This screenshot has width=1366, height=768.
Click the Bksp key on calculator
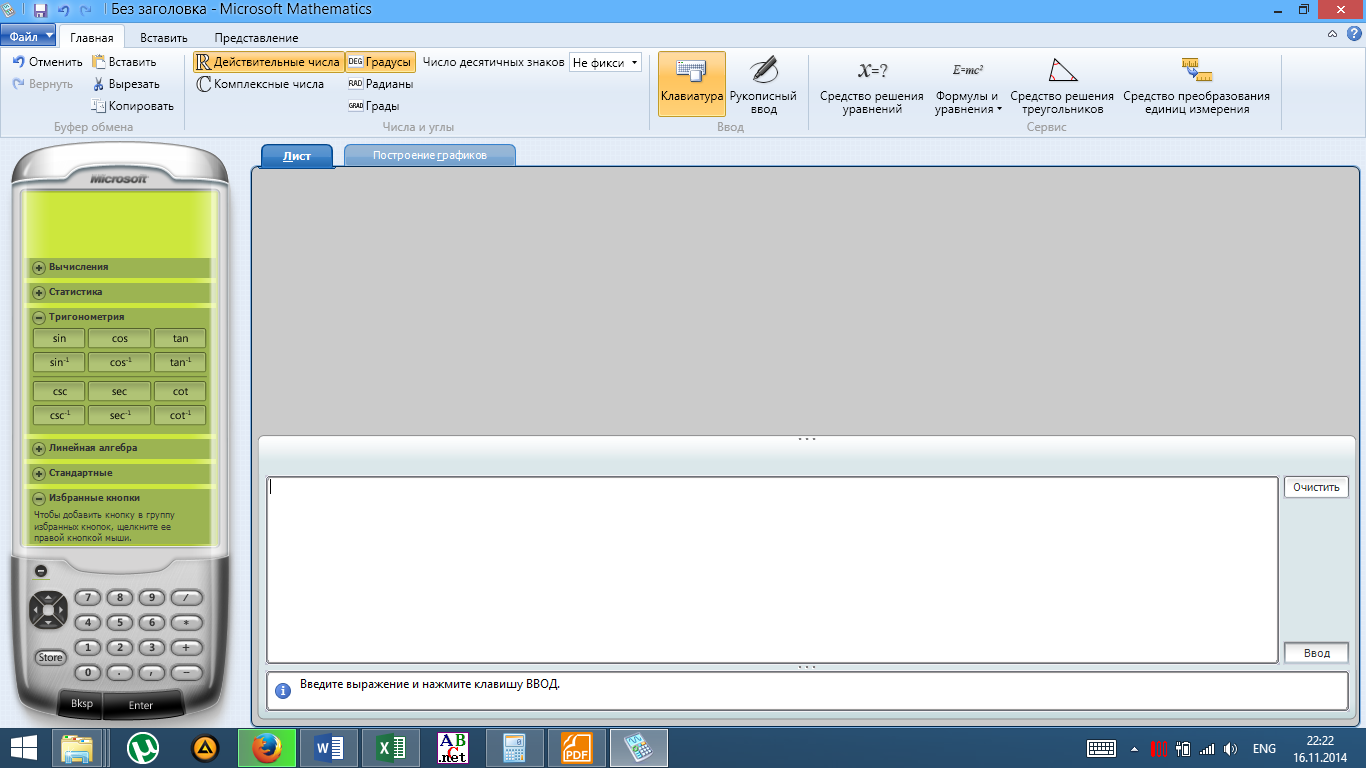click(81, 704)
